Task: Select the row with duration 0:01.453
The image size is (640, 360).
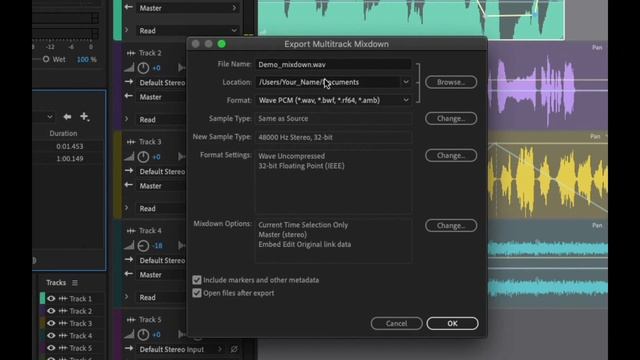Action: pos(68,146)
